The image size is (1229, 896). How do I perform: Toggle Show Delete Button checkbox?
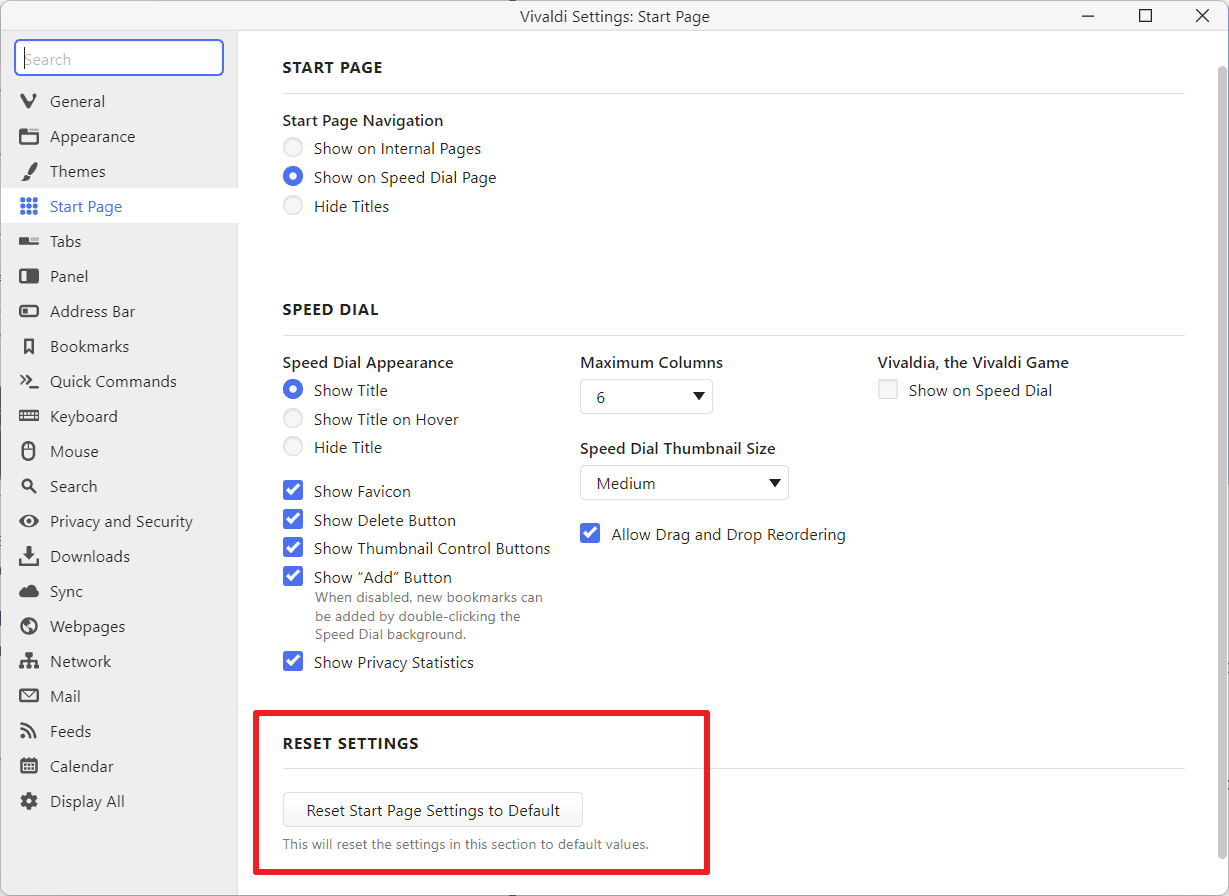point(293,520)
